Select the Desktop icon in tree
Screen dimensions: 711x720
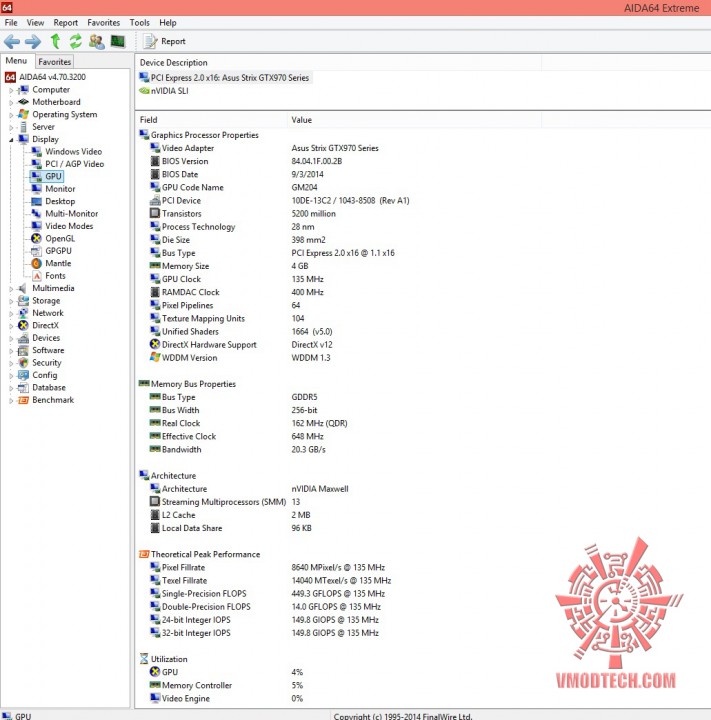(x=36, y=201)
